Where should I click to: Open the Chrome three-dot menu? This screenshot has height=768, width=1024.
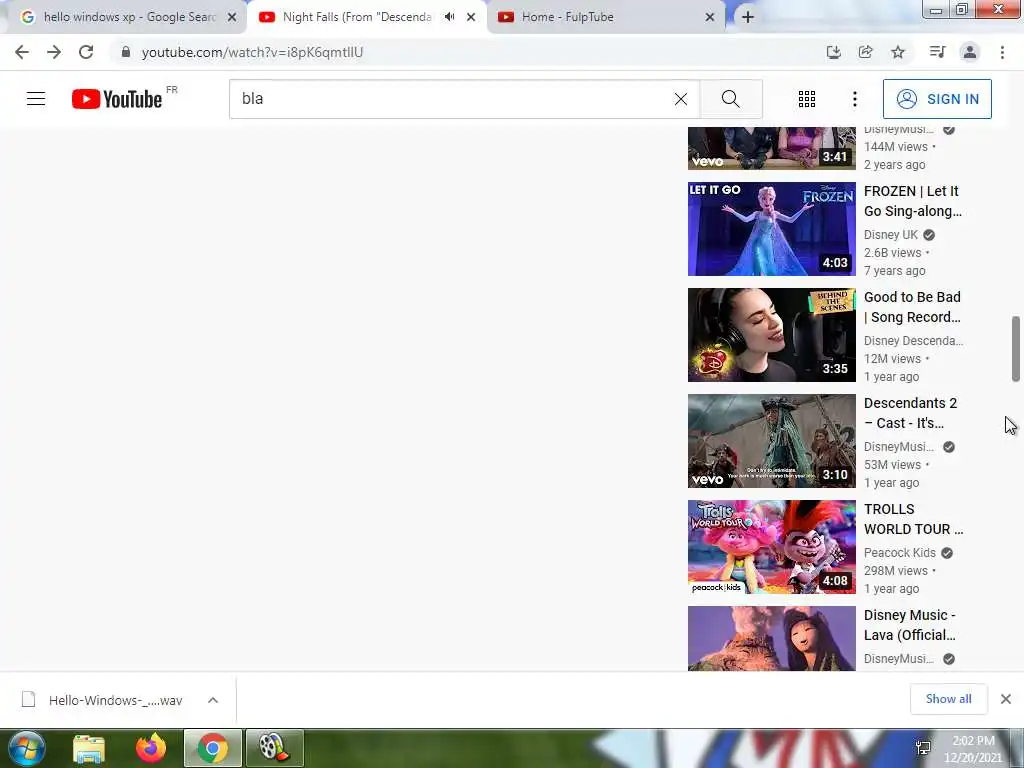point(1002,52)
